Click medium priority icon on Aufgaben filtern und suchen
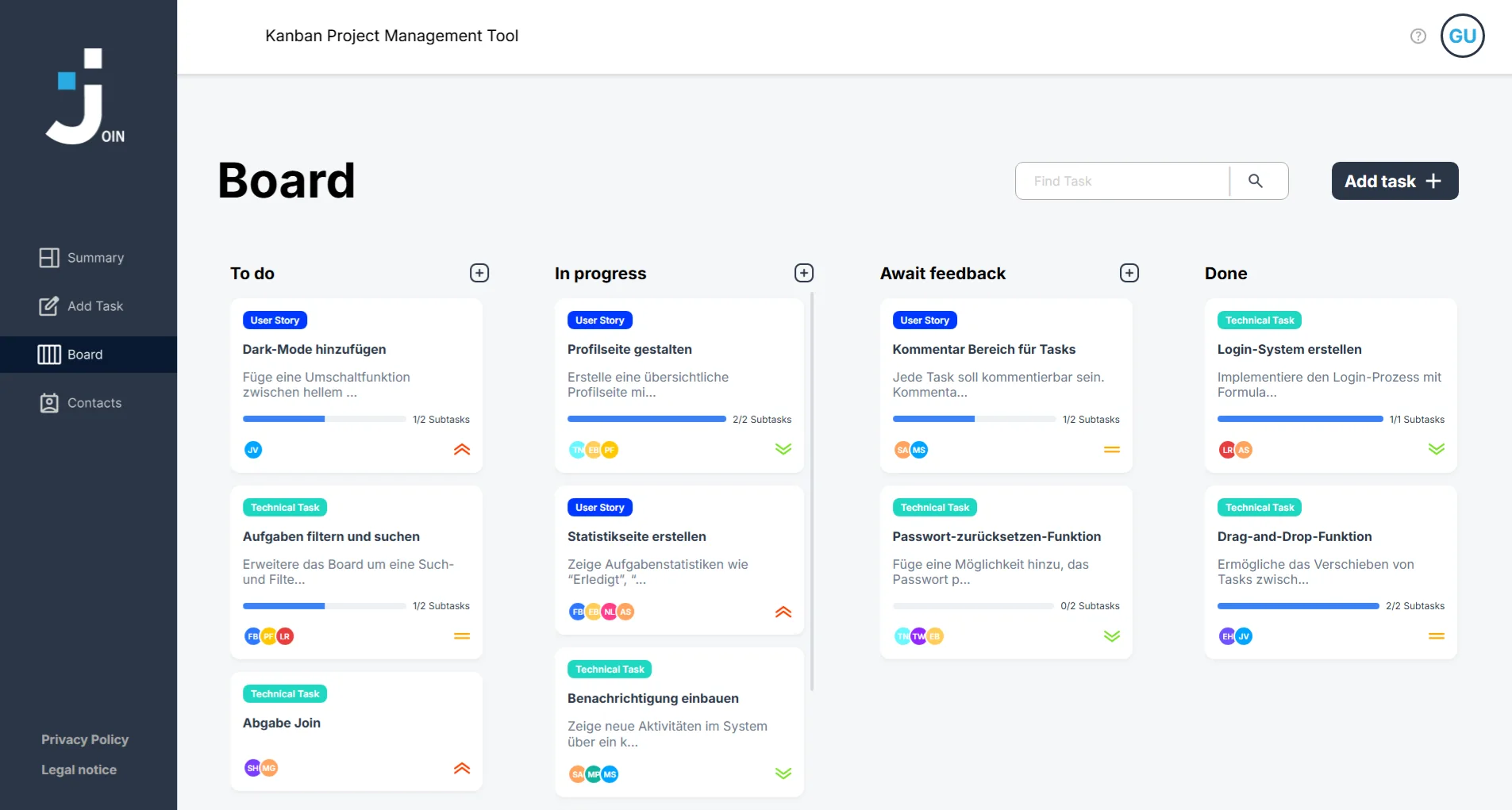This screenshot has width=1512, height=810. coord(462,636)
